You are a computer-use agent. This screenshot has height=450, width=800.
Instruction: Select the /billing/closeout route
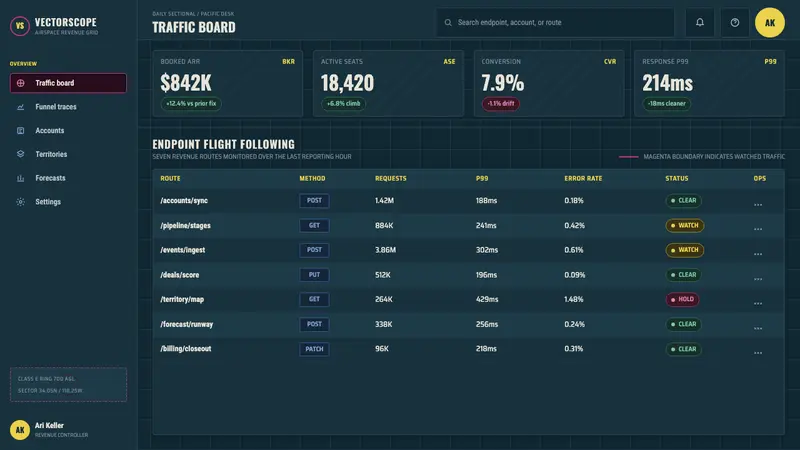(186, 349)
